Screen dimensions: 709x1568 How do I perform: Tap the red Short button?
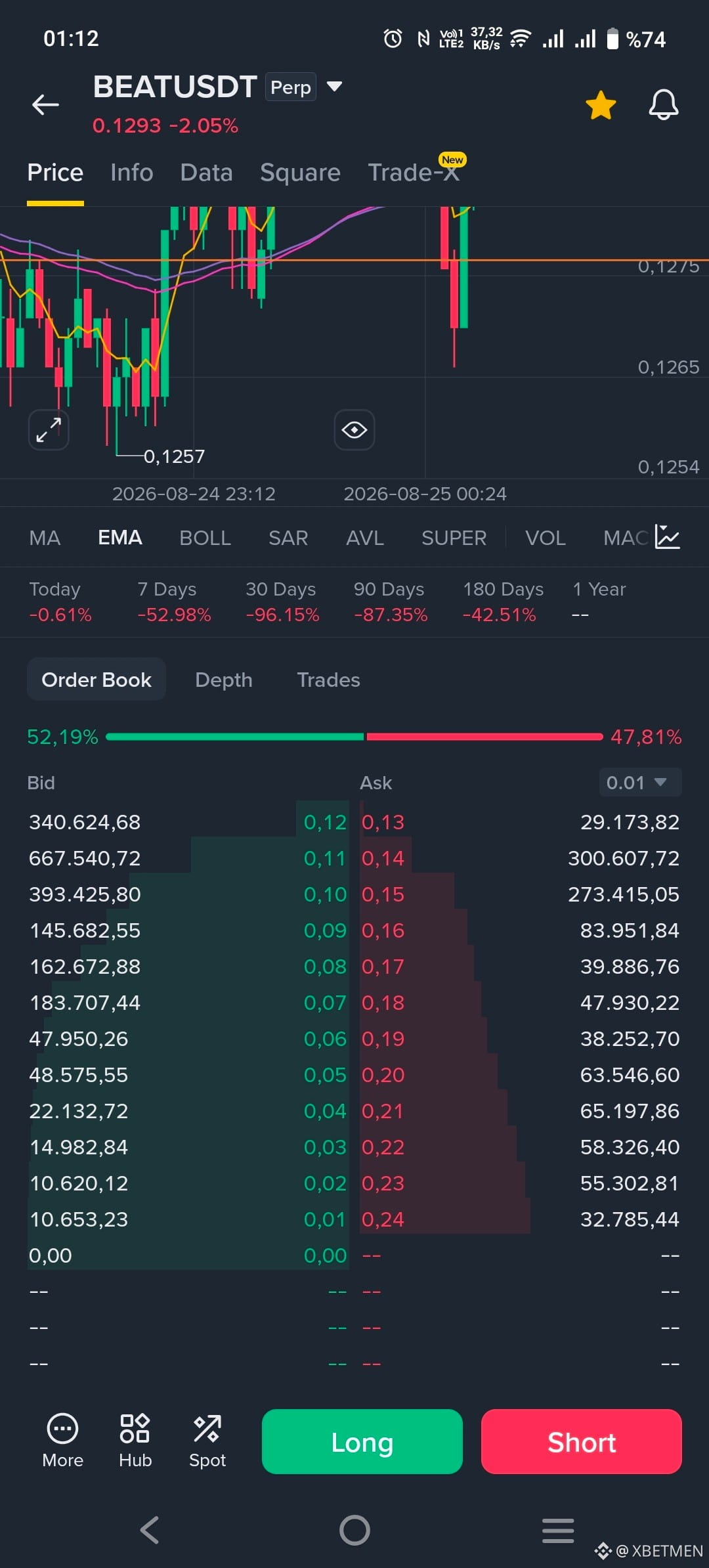[582, 1441]
